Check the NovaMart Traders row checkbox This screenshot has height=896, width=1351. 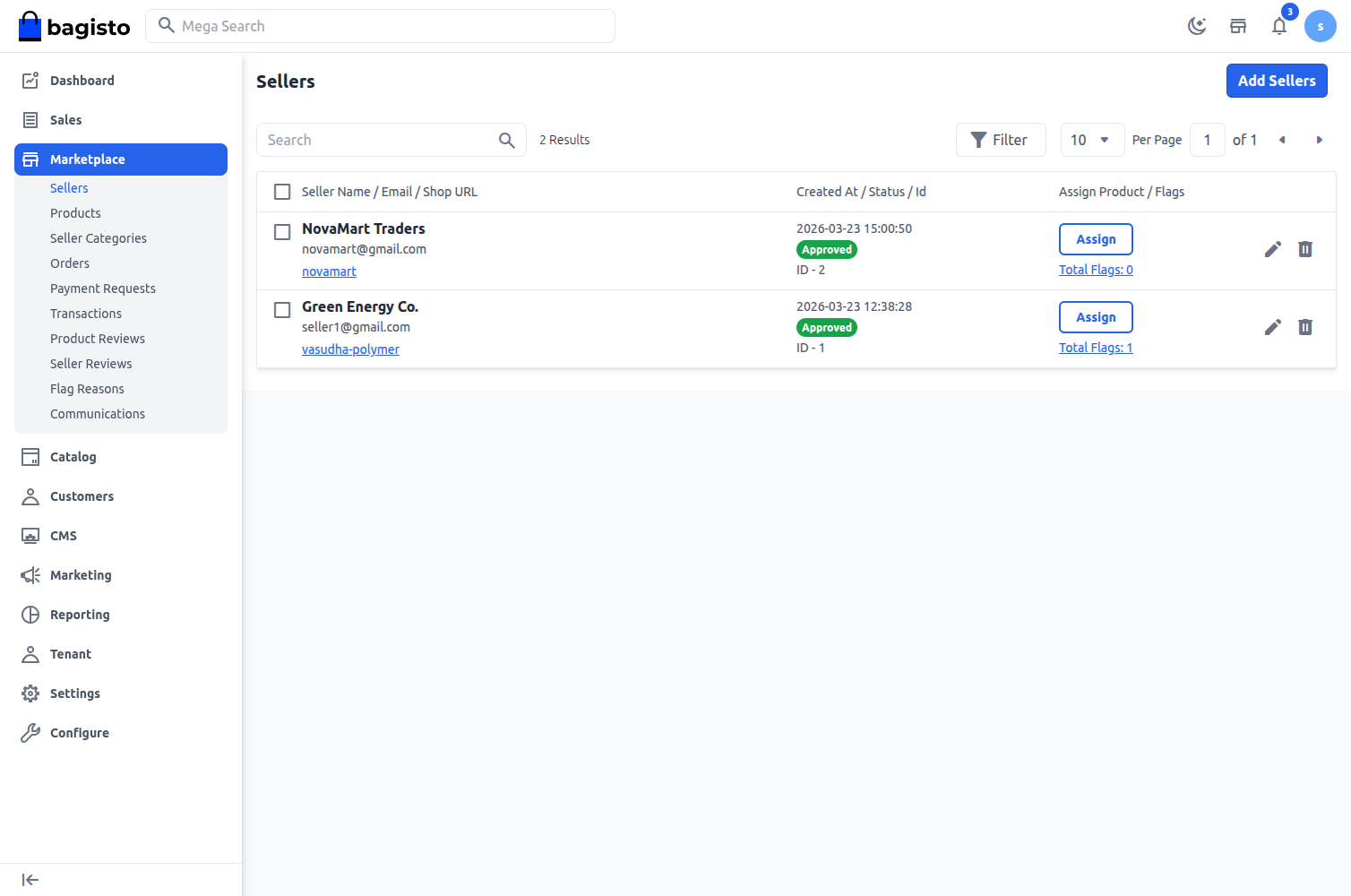[x=282, y=232]
